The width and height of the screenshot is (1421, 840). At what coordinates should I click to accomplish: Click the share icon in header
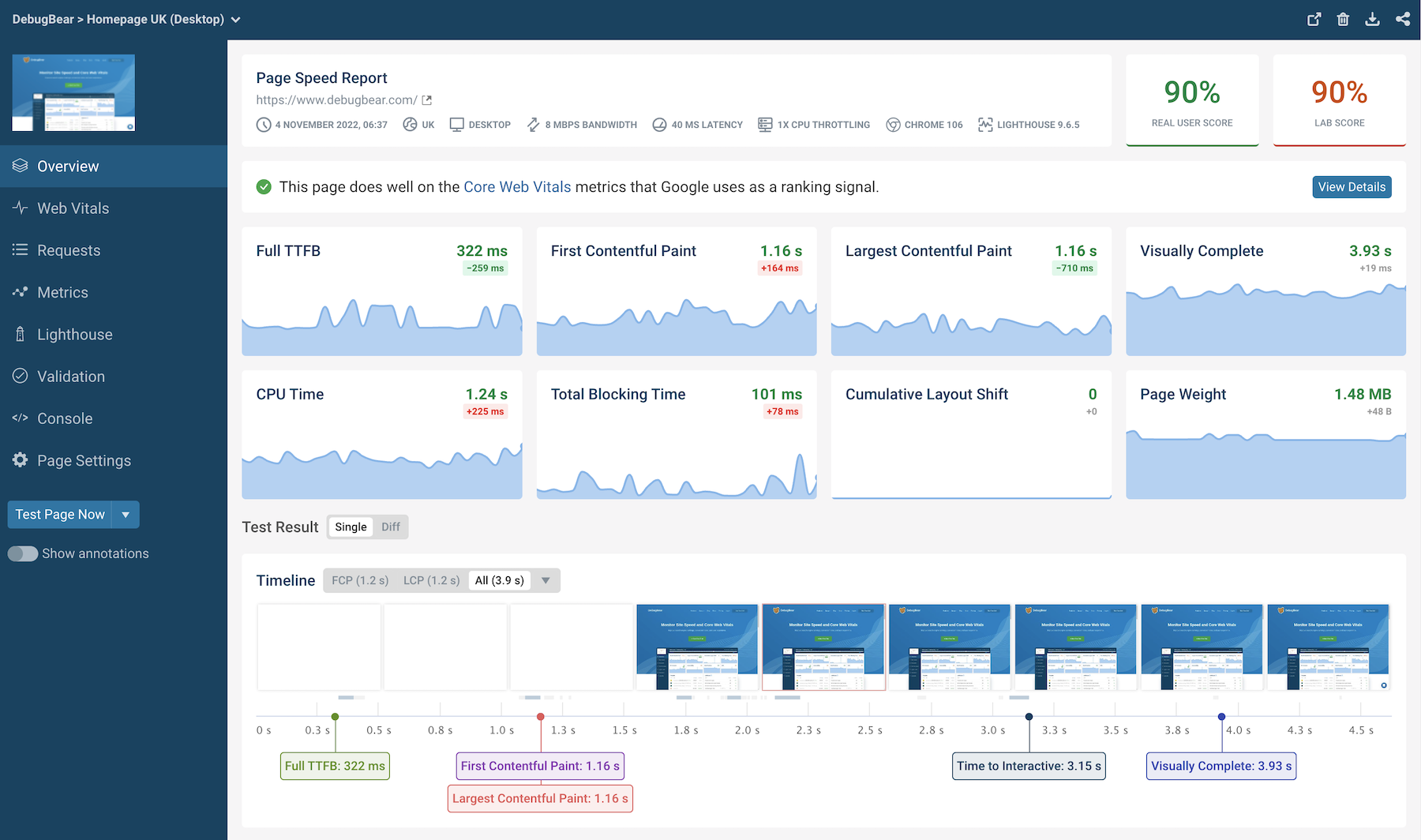pyautogui.click(x=1403, y=19)
